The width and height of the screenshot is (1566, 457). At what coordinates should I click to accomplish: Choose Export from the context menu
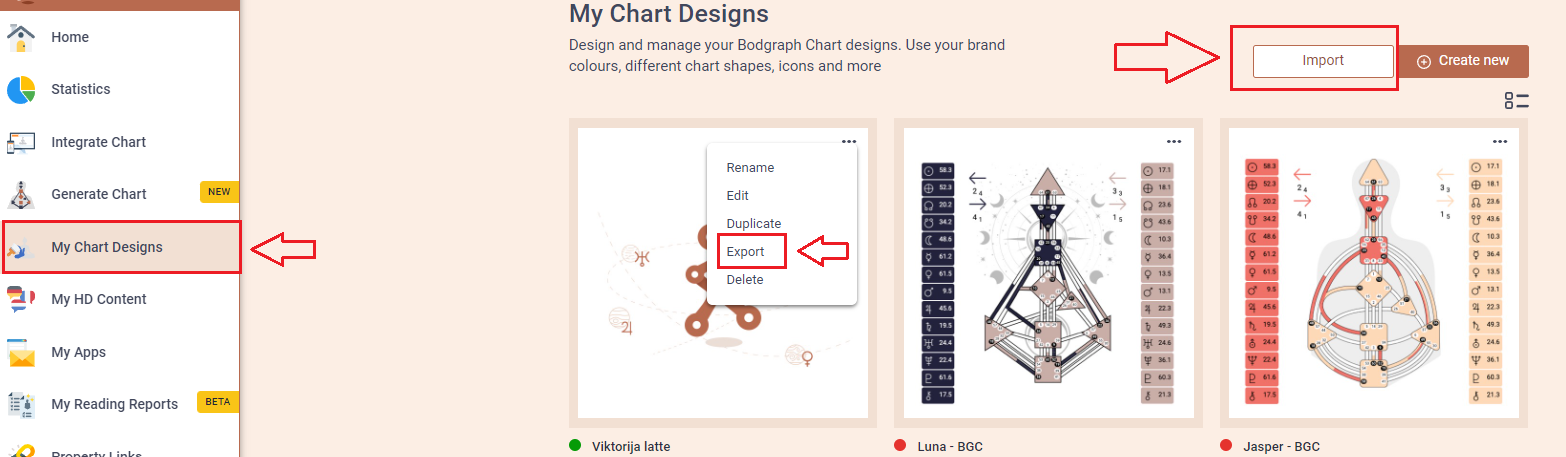(746, 252)
